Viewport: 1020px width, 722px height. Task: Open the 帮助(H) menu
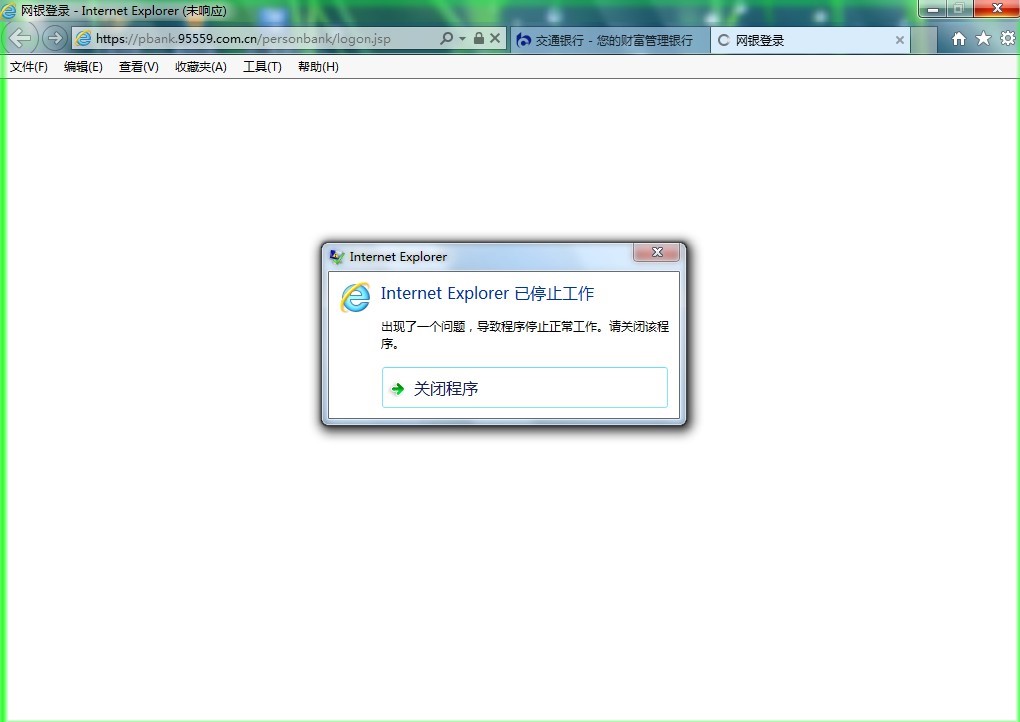(318, 67)
